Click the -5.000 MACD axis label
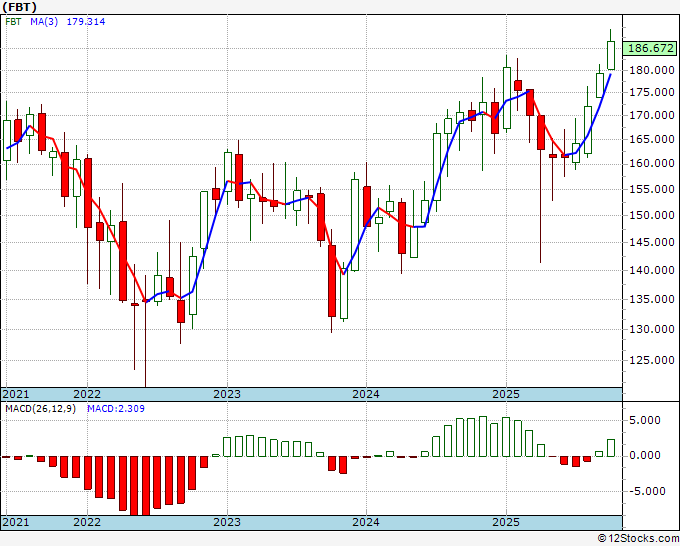 tap(644, 491)
